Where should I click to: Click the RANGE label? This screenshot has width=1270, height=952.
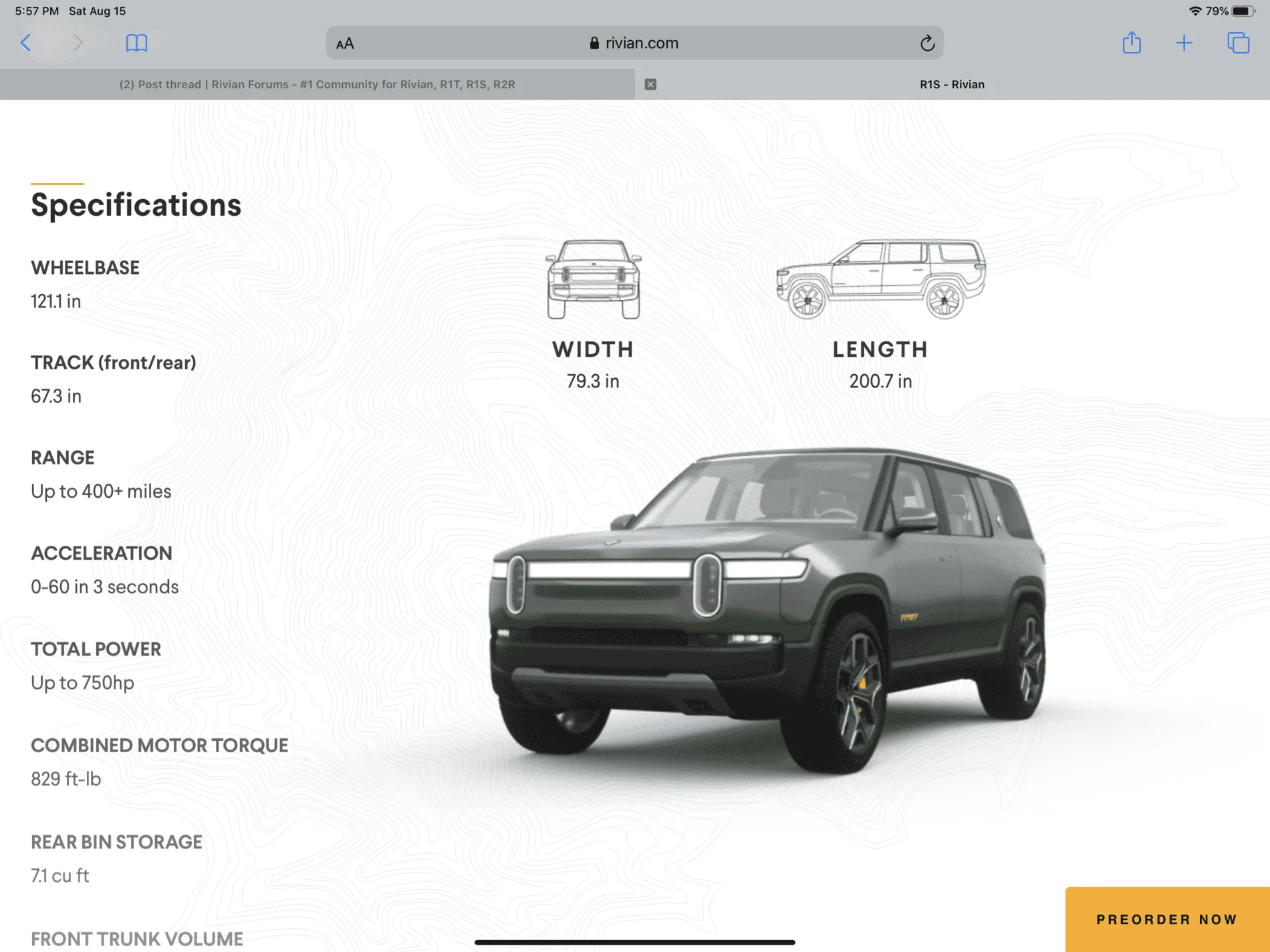(63, 458)
